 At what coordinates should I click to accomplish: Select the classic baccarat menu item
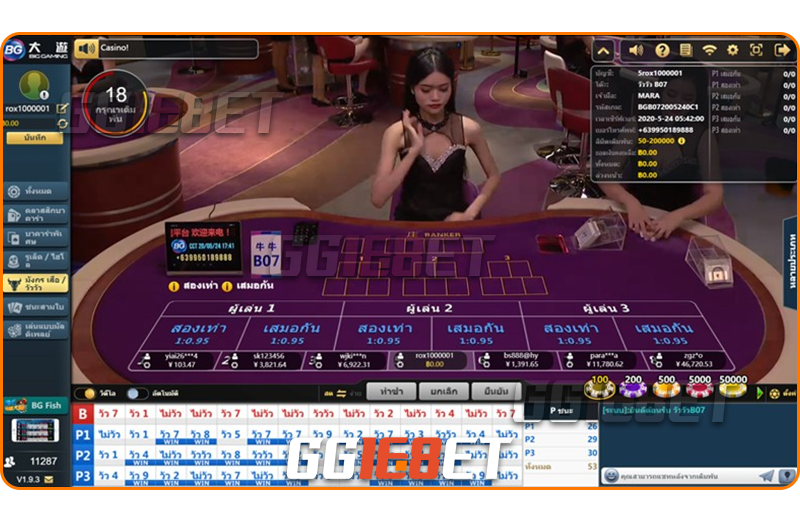tap(36, 214)
